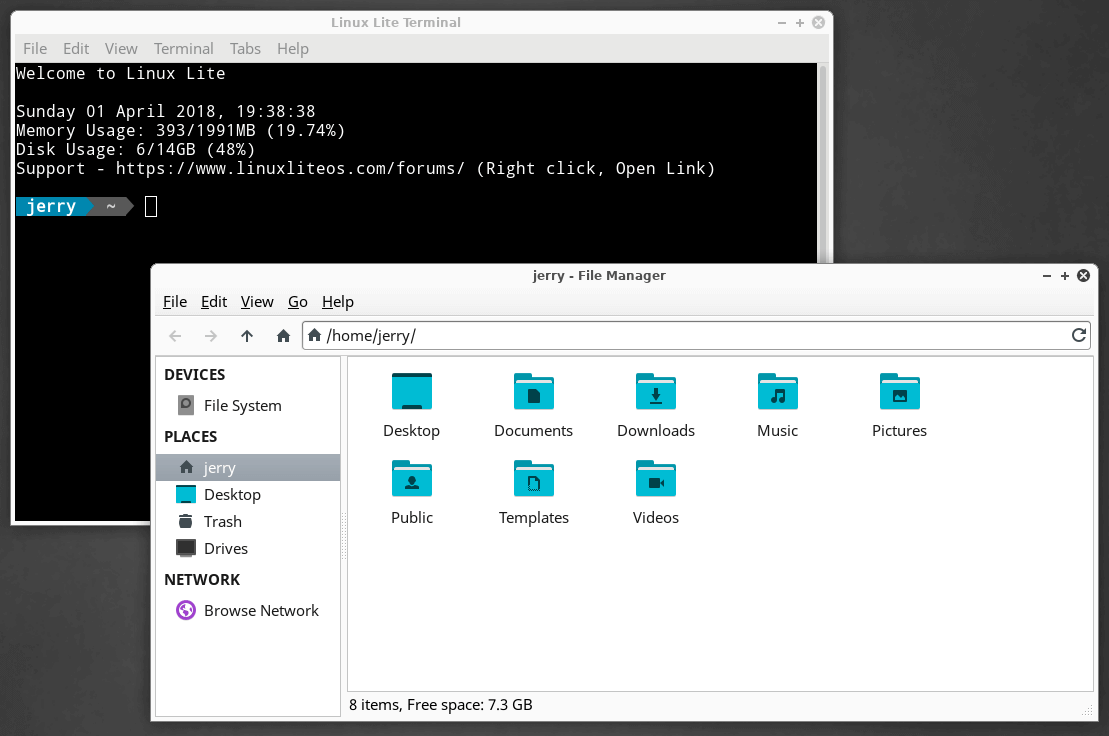Viewport: 1109px width, 736px height.
Task: Select File System under Devices
Action: (242, 406)
